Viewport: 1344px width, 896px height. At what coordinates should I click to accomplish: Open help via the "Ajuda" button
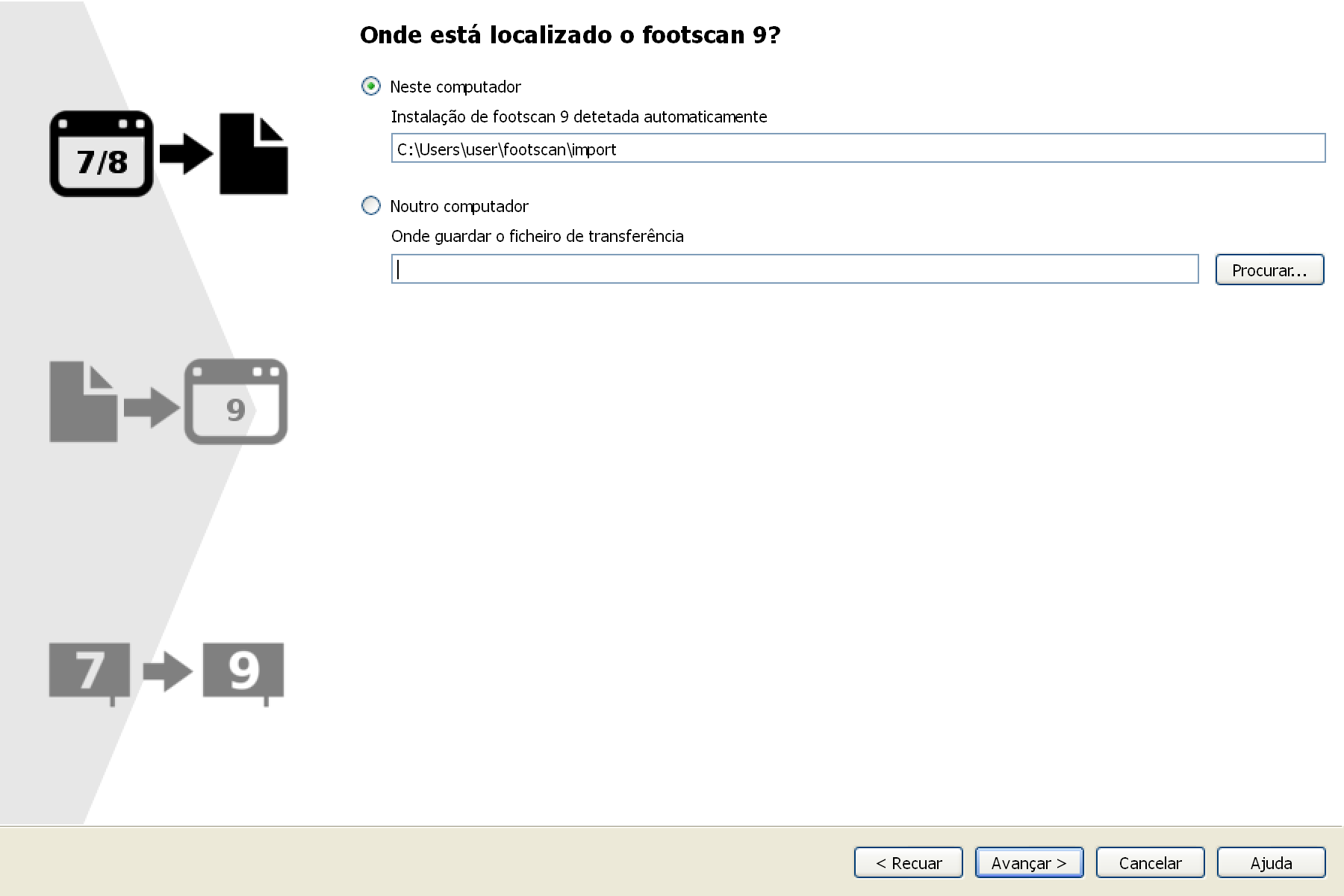(x=1271, y=862)
